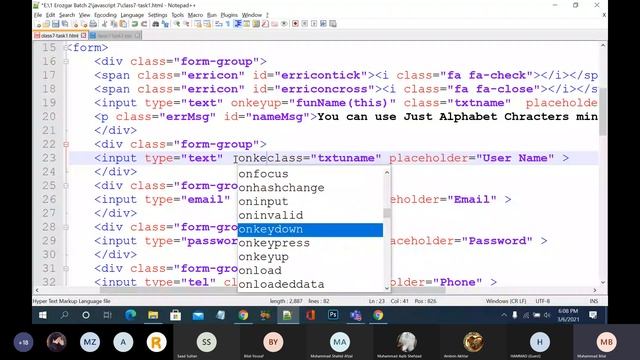Click the editor scroll-down arrow

[x=603, y=282]
